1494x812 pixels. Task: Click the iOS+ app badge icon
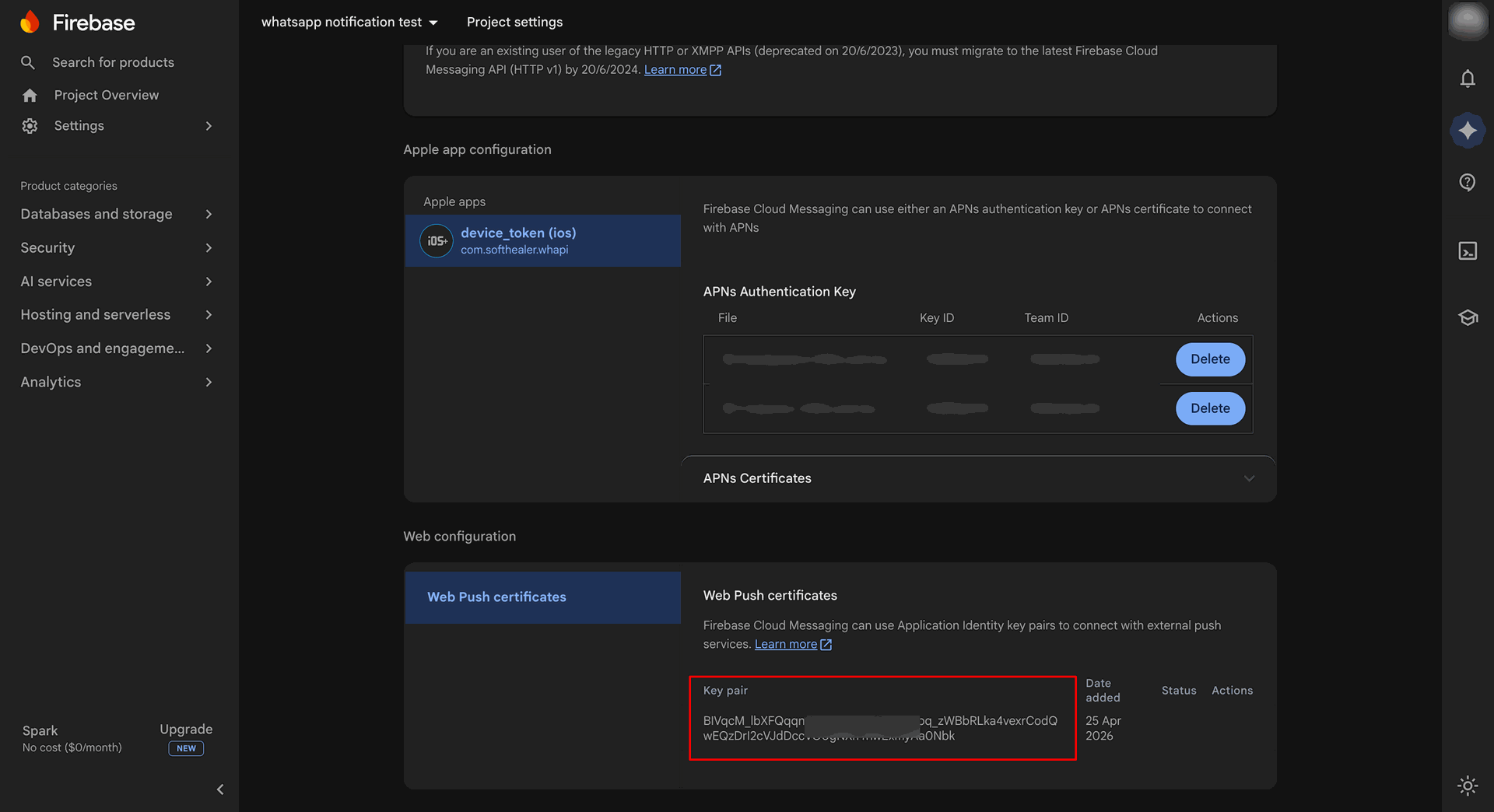[437, 241]
